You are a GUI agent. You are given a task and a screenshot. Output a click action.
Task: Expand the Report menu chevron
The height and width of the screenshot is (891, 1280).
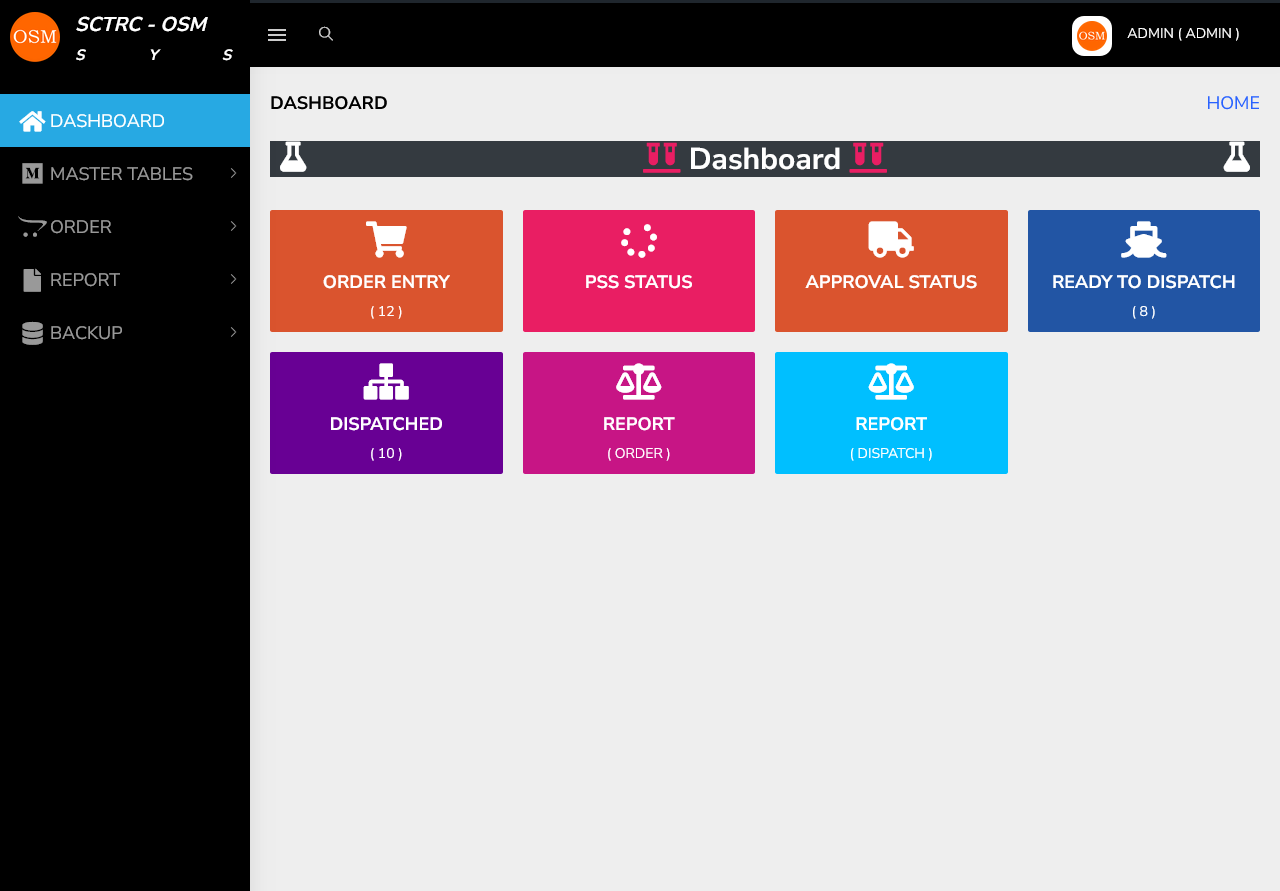pyautogui.click(x=233, y=279)
